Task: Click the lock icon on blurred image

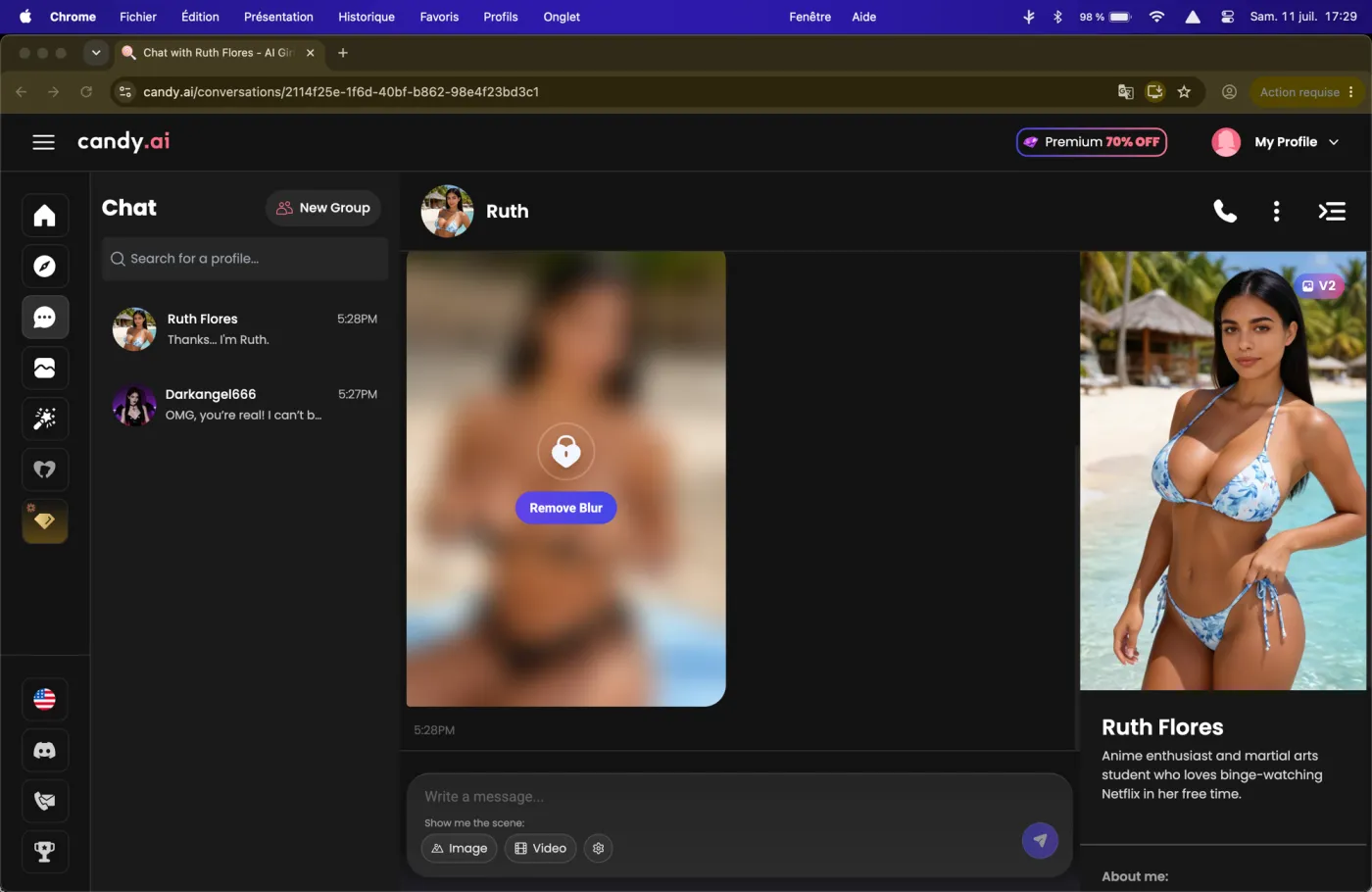Action: click(565, 451)
